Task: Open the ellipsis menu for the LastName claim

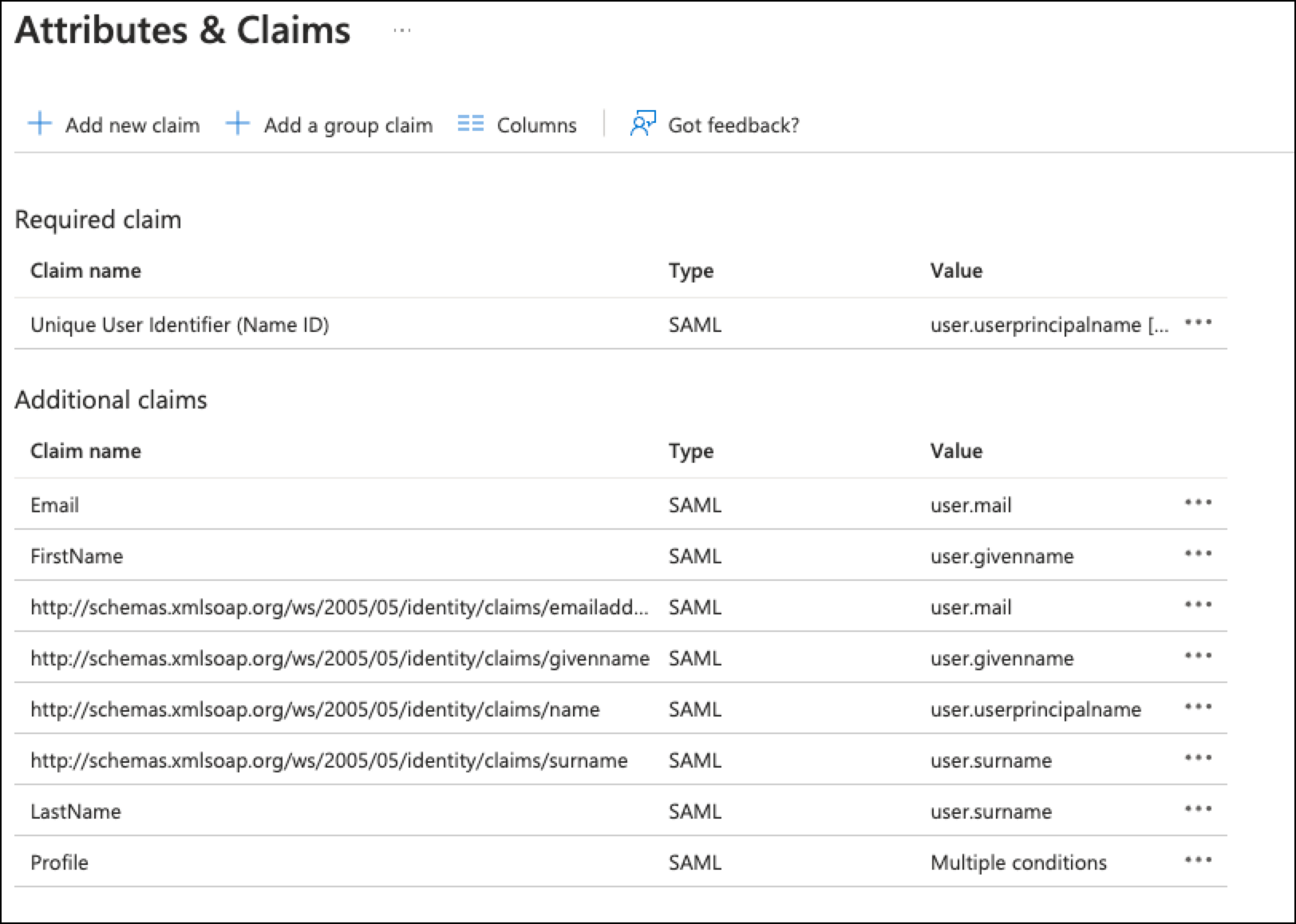Action: [x=1196, y=808]
